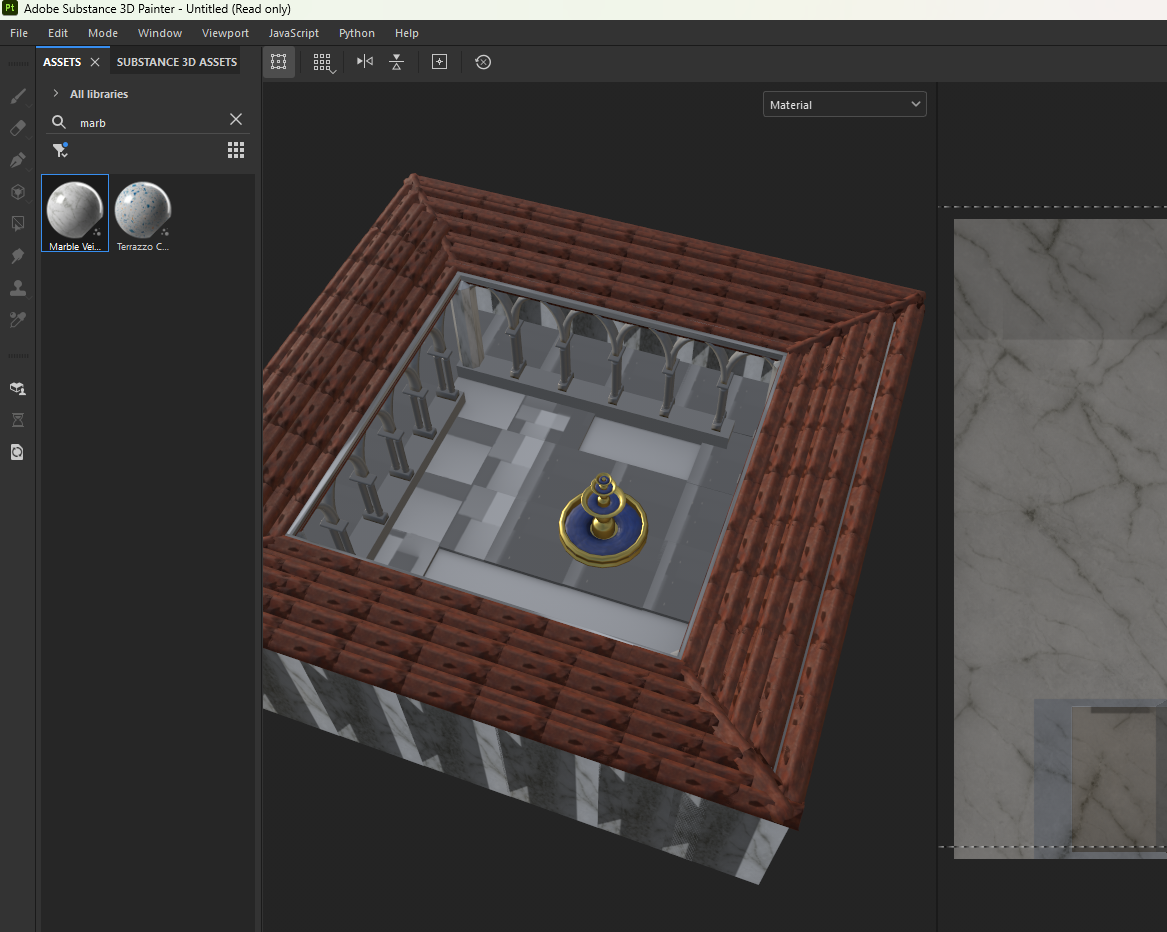Screen dimensions: 1167x932
Task: Reset the camera rotation with the toolbar icon
Action: pos(483,62)
